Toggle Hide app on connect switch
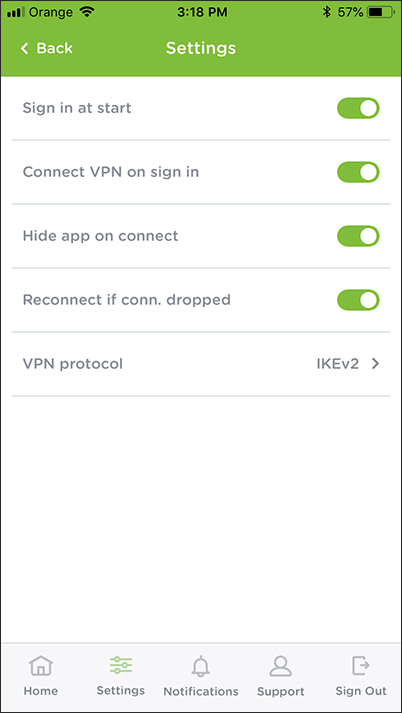The width and height of the screenshot is (402, 713). click(358, 236)
